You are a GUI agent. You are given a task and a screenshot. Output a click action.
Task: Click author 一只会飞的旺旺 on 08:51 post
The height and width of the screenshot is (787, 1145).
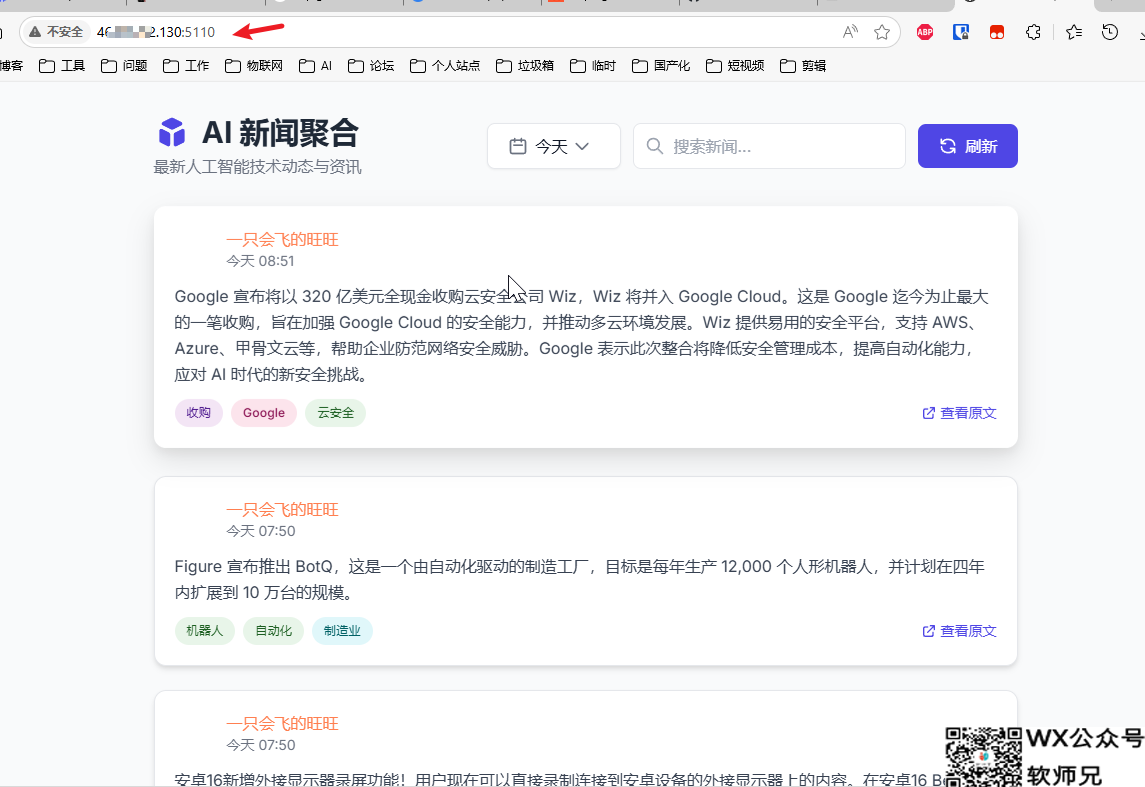282,239
